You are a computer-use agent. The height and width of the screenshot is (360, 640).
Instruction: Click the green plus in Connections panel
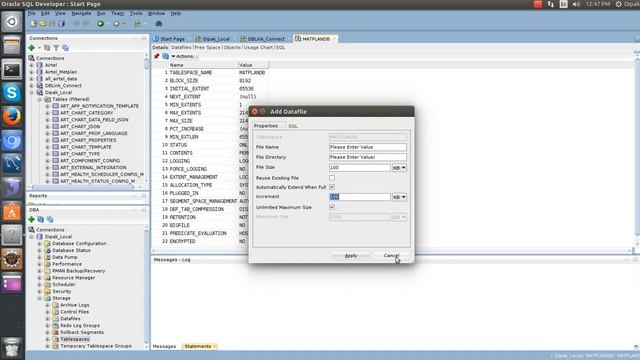coord(31,48)
